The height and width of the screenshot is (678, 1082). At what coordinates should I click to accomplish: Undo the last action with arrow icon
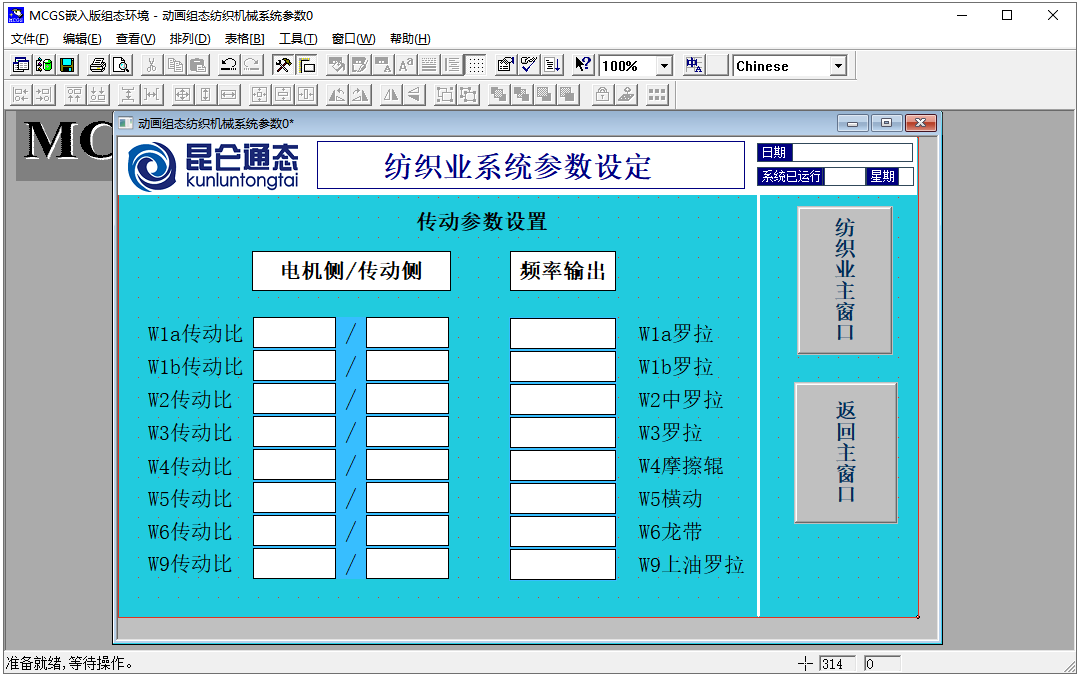pyautogui.click(x=228, y=66)
